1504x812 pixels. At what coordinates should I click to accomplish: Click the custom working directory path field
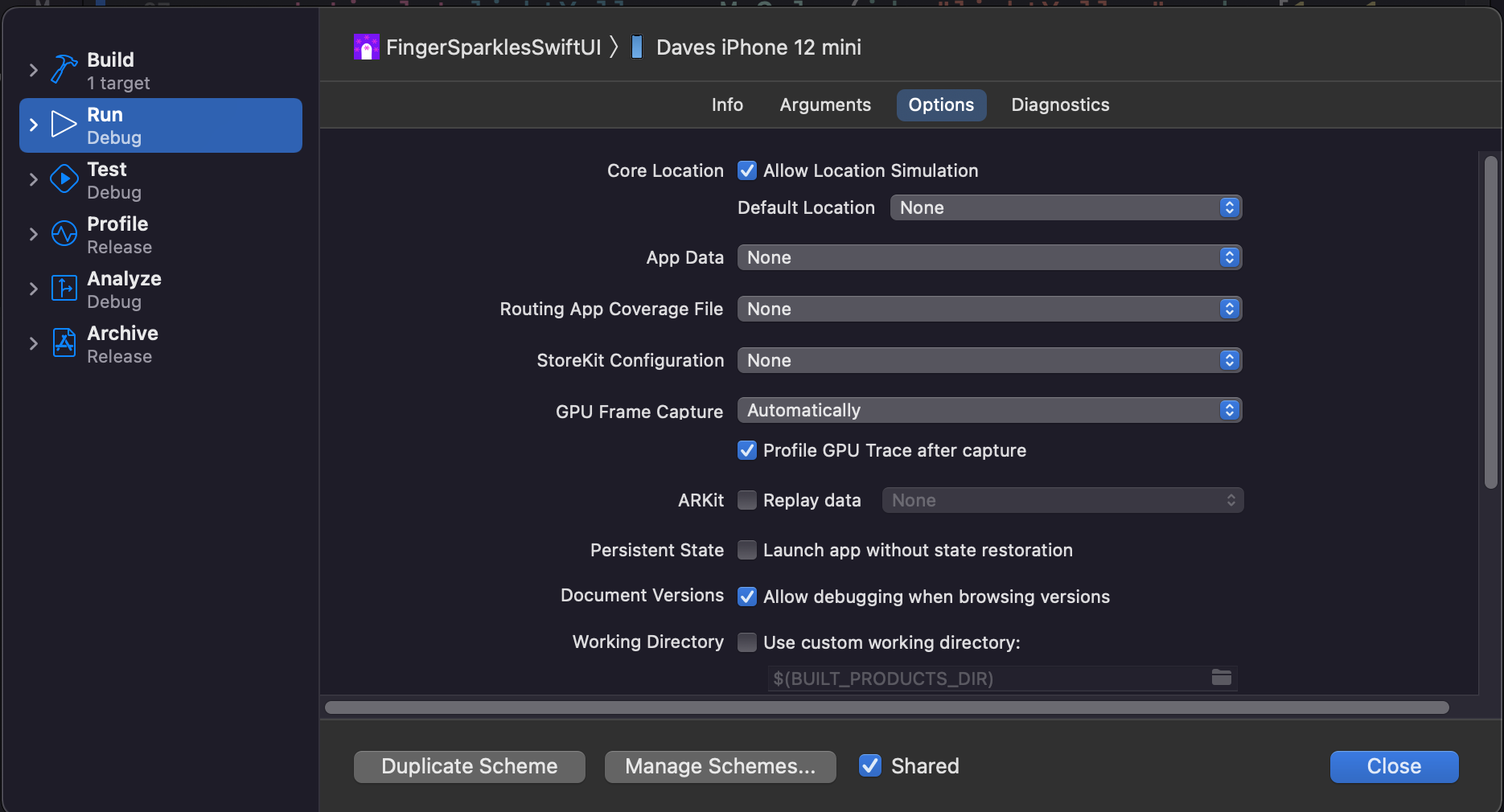(x=985, y=679)
